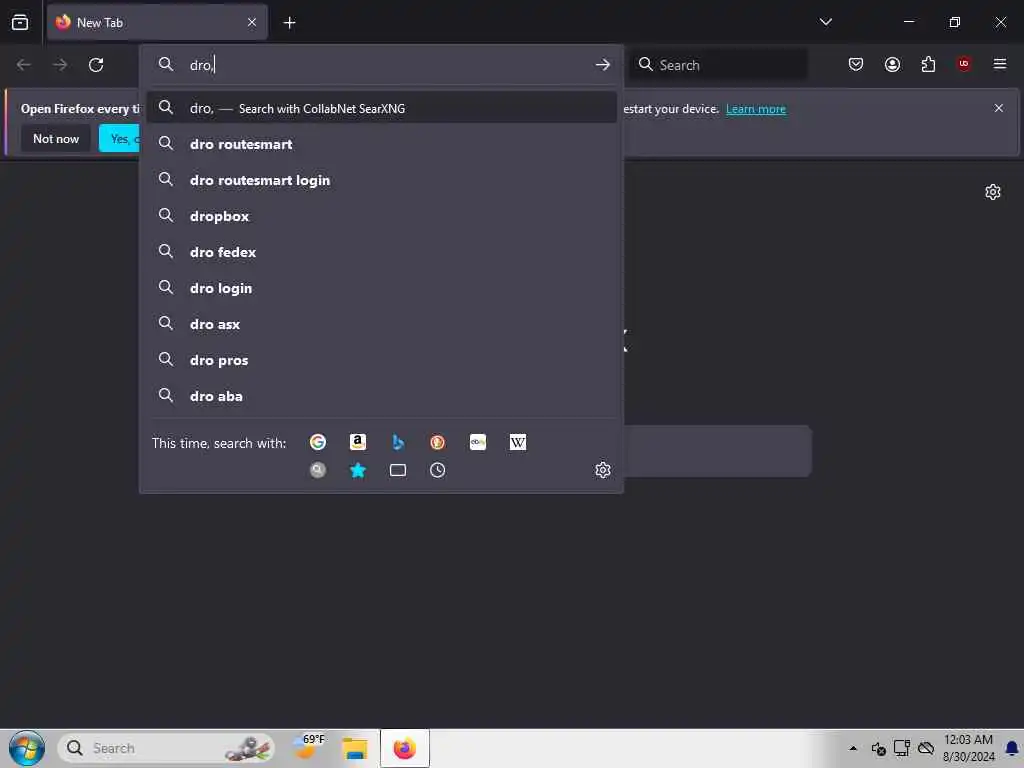1024x768 pixels.
Task: Reload the current page
Action: [96, 65]
